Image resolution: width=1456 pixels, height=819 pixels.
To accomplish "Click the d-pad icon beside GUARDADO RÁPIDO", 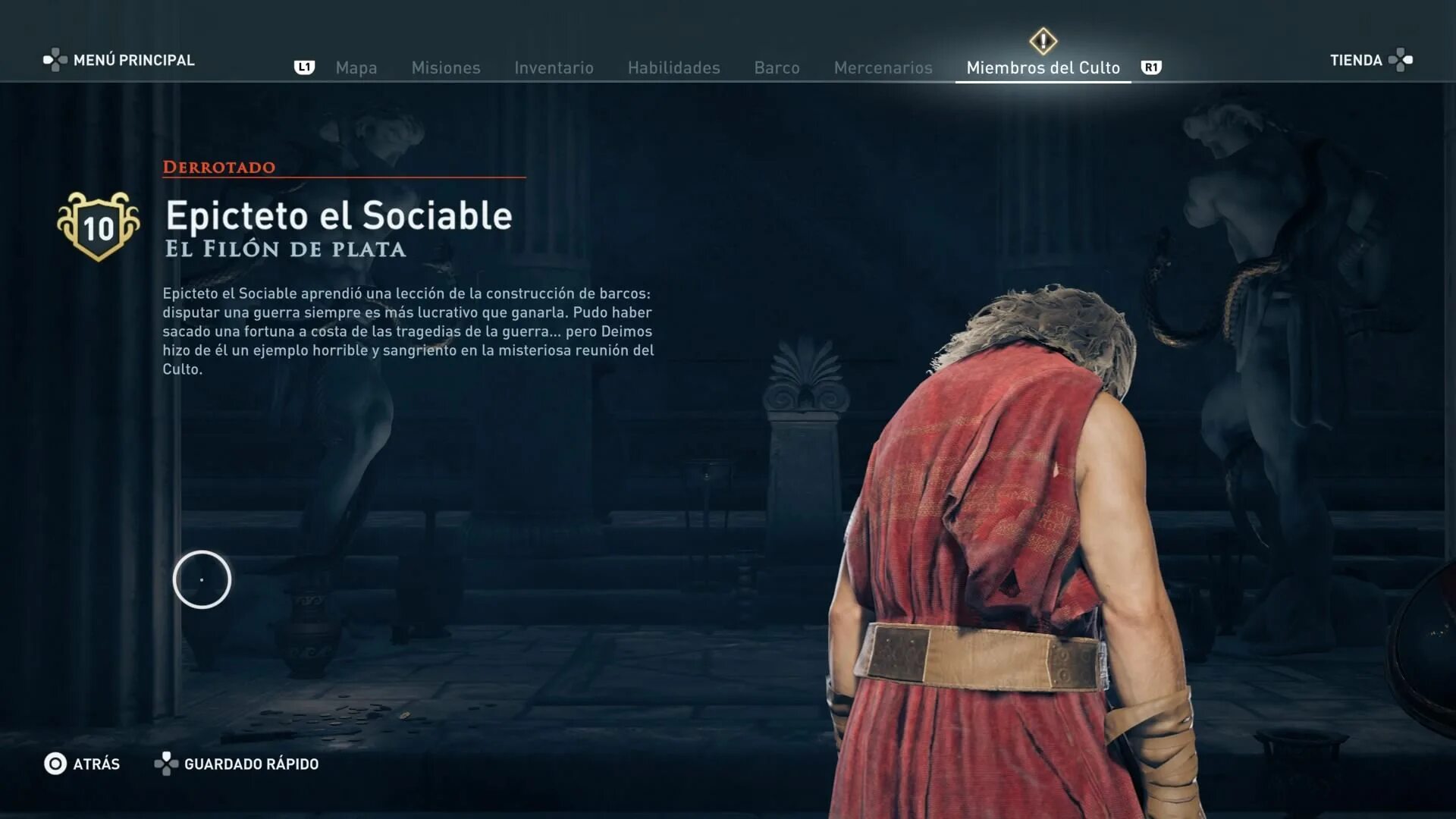I will point(166,764).
